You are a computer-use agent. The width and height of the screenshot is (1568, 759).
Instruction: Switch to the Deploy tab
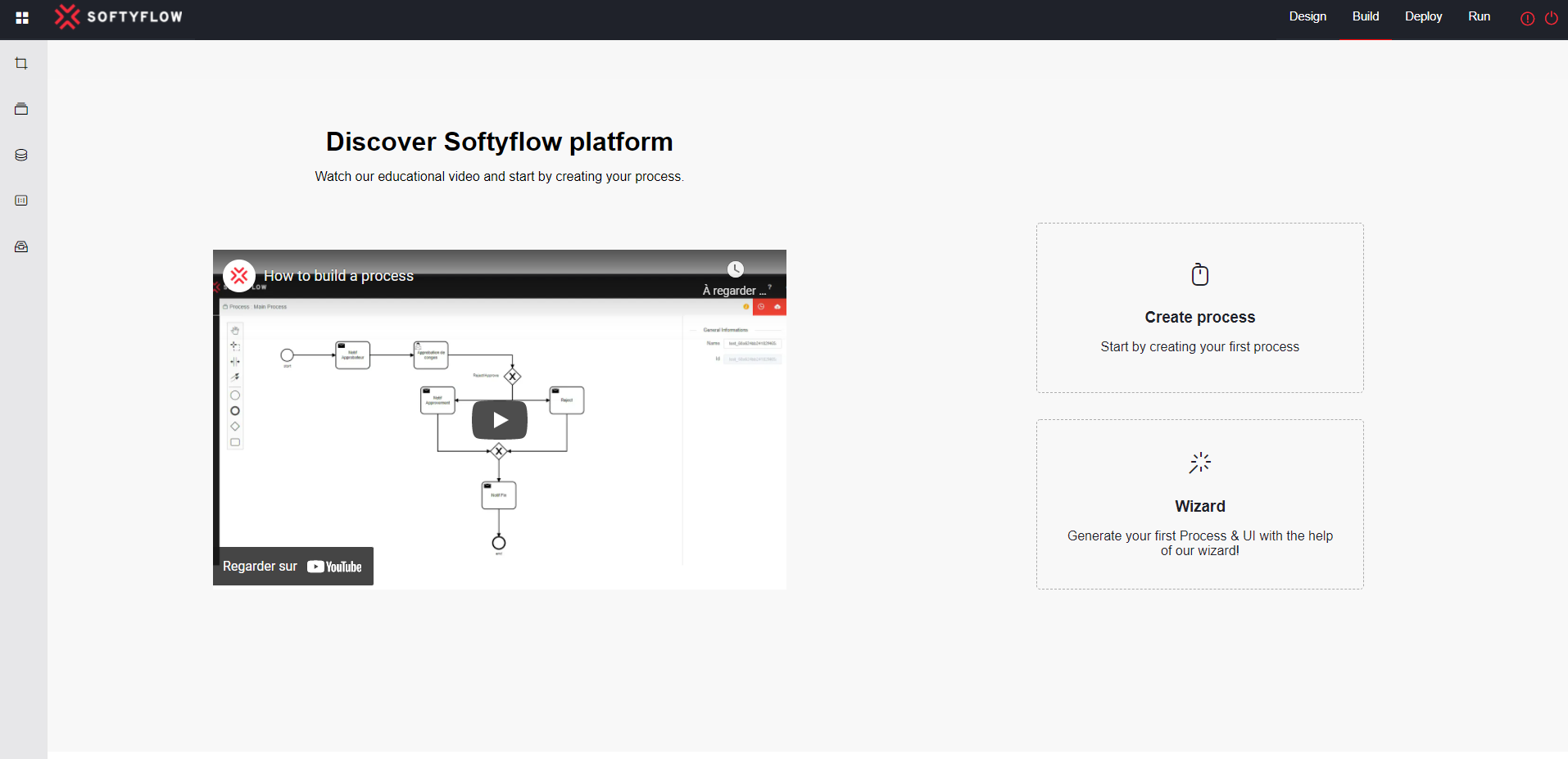coord(1423,16)
